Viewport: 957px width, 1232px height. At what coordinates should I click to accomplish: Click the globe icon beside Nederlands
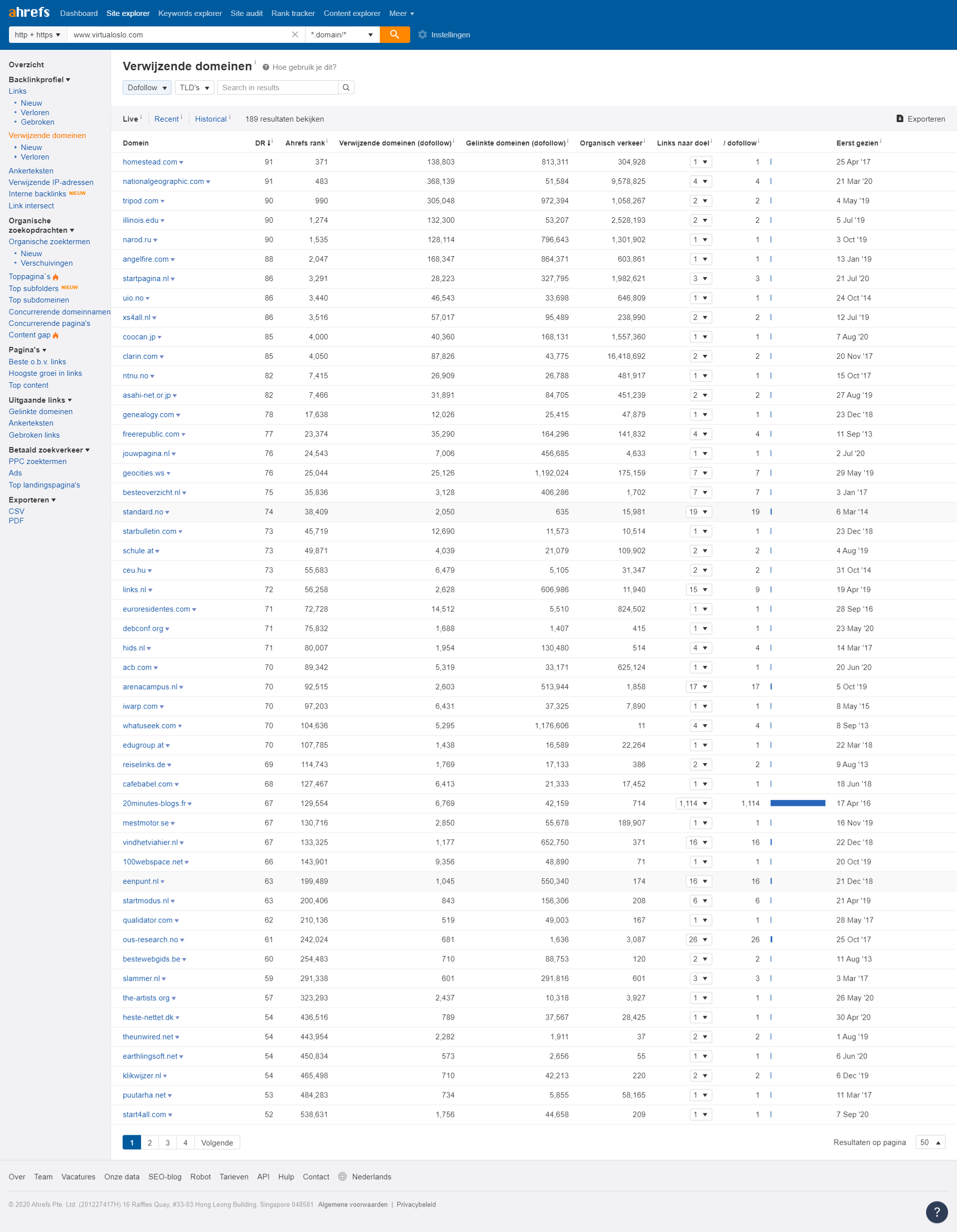[x=342, y=1176]
